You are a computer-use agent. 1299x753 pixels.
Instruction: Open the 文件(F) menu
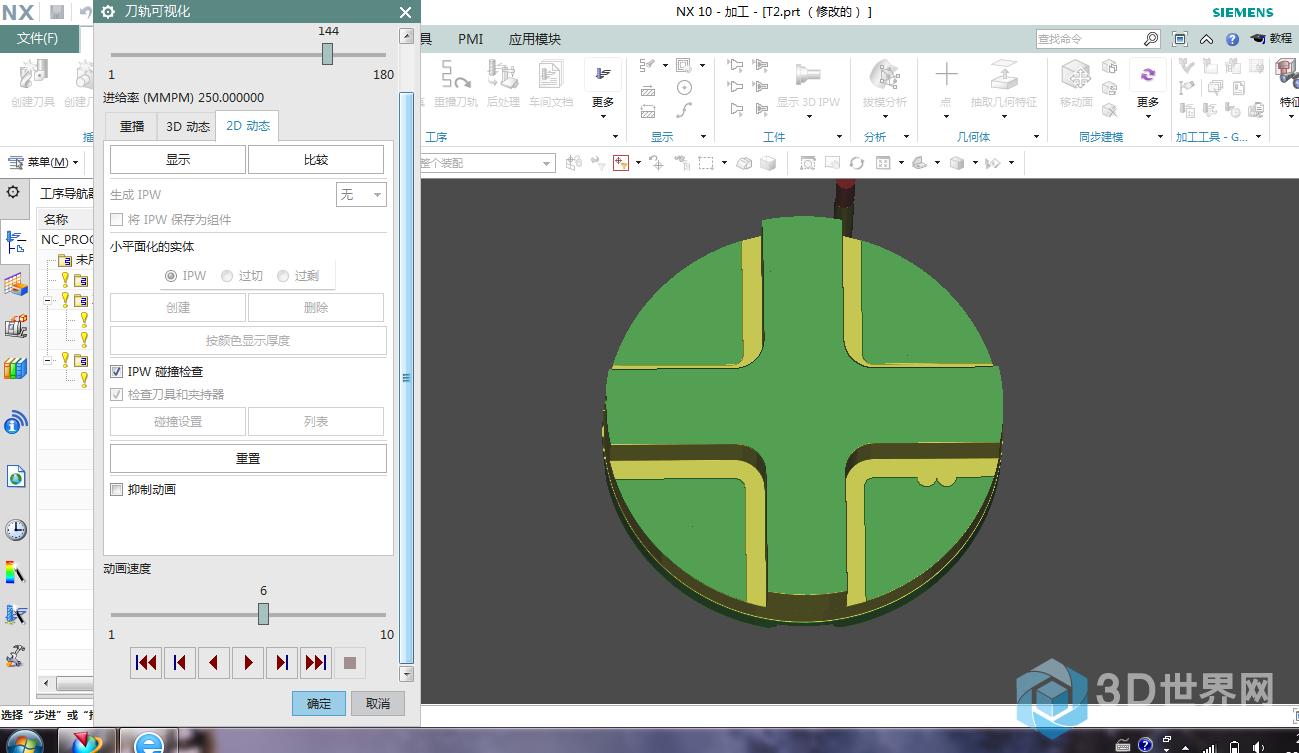point(38,39)
